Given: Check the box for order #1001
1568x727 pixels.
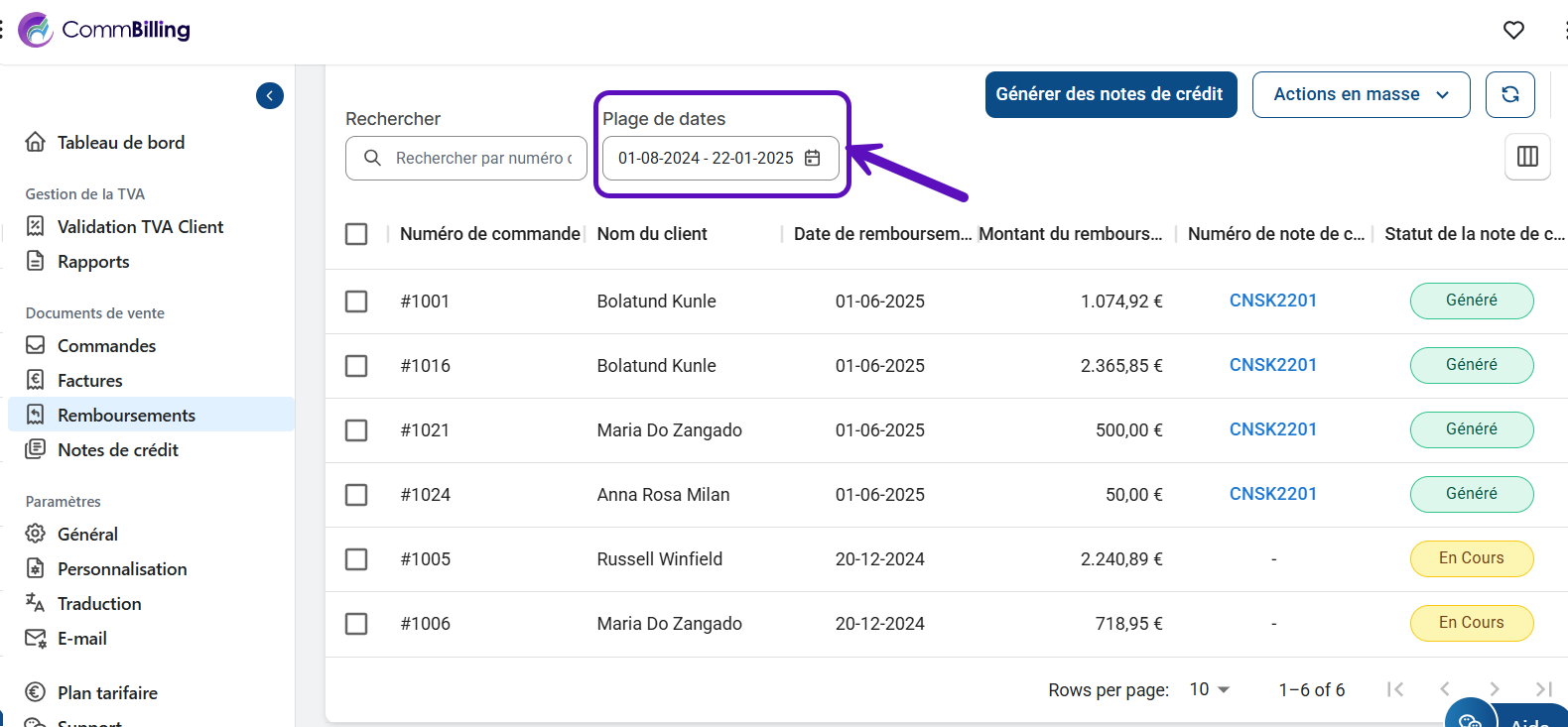Looking at the screenshot, I should point(356,302).
